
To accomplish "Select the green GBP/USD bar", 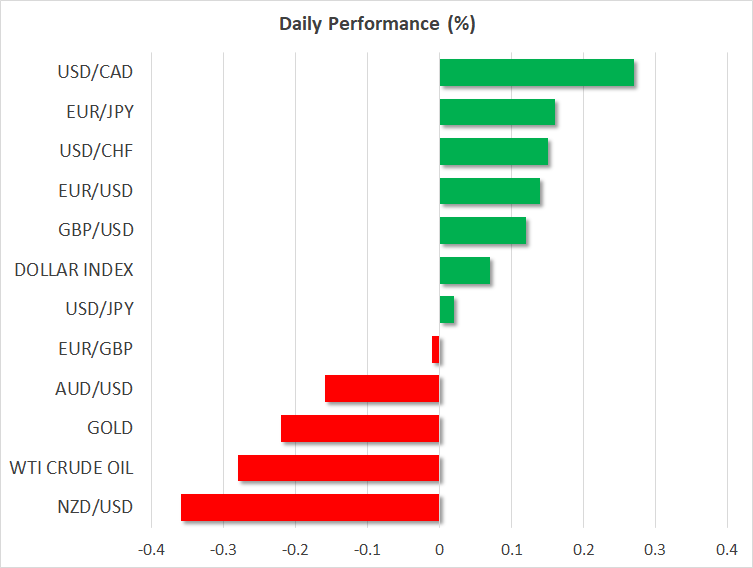I will (483, 231).
